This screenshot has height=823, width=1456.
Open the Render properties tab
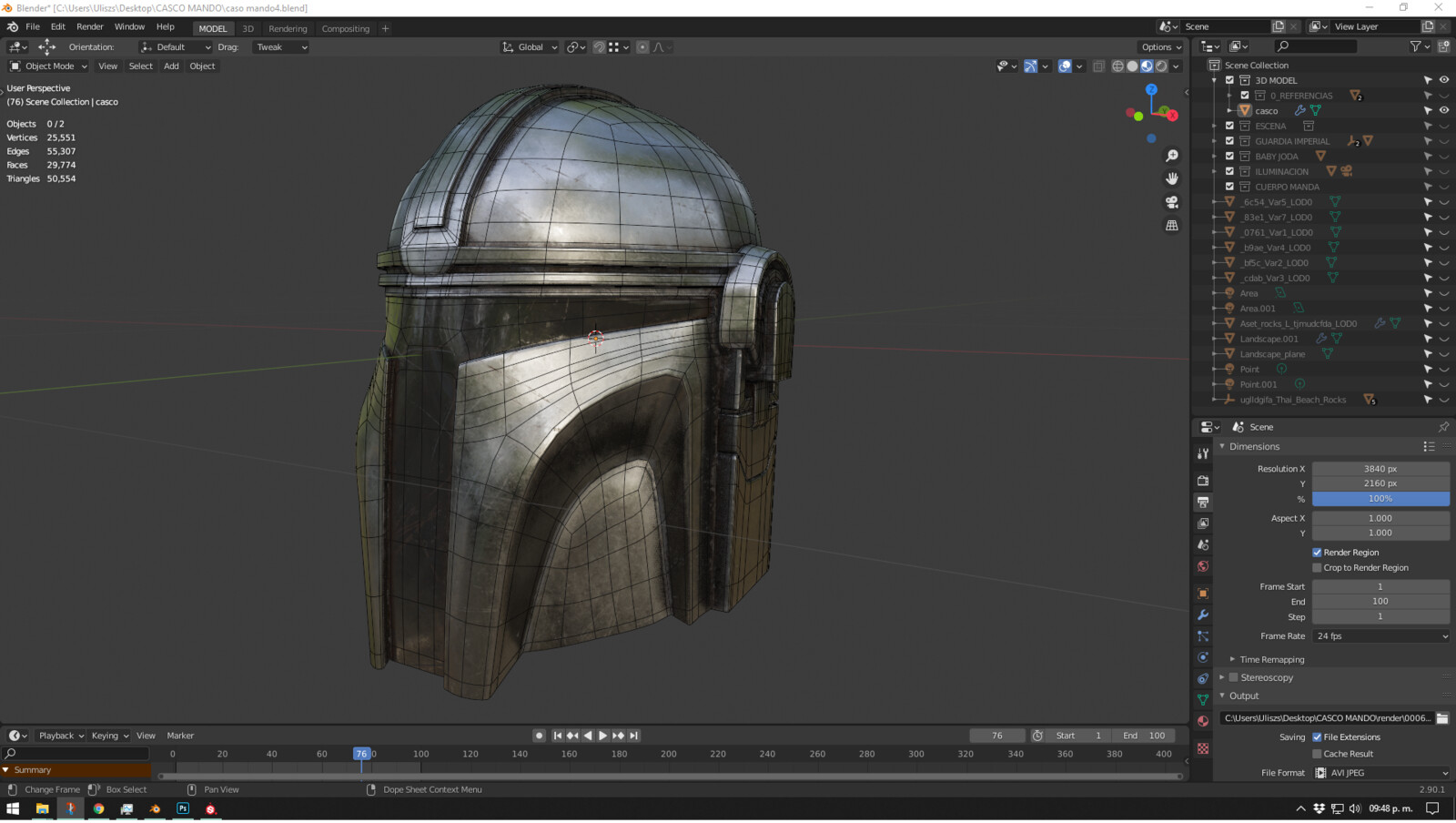1203,481
